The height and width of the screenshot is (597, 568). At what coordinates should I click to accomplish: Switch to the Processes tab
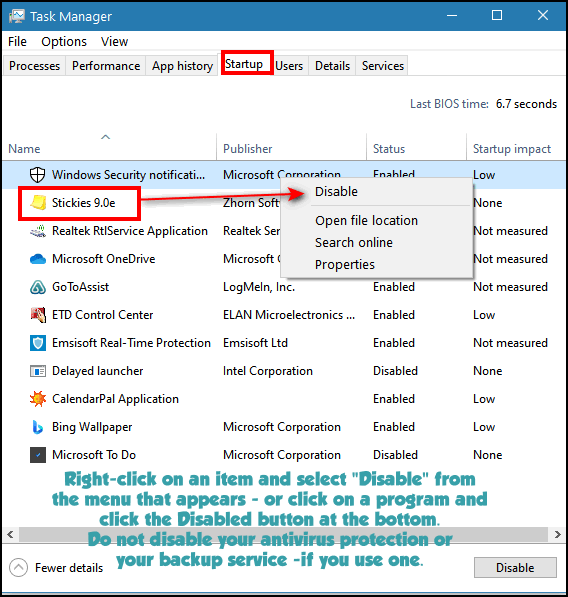(35, 66)
